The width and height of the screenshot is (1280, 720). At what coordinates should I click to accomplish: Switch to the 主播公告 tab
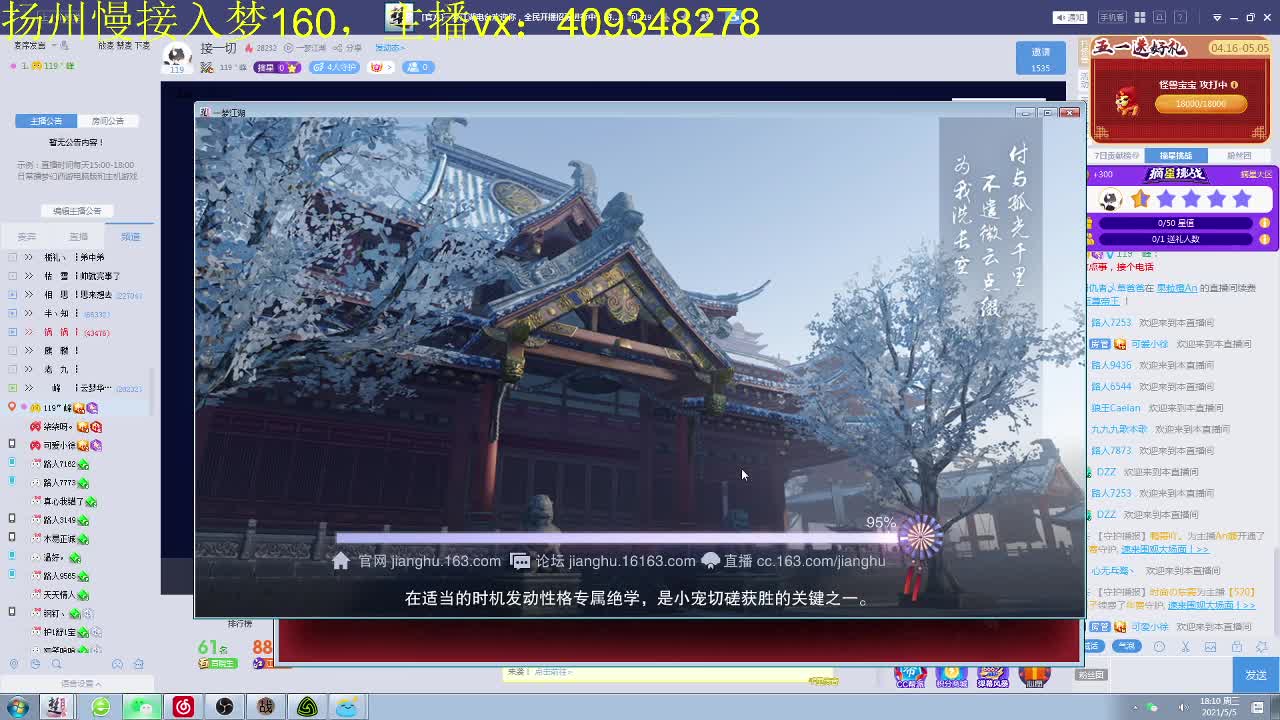pyautogui.click(x=46, y=120)
